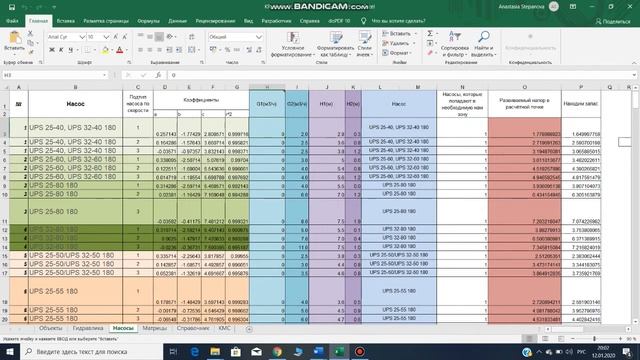
Task: Click the Clear eraser icon
Action: coord(430,53)
